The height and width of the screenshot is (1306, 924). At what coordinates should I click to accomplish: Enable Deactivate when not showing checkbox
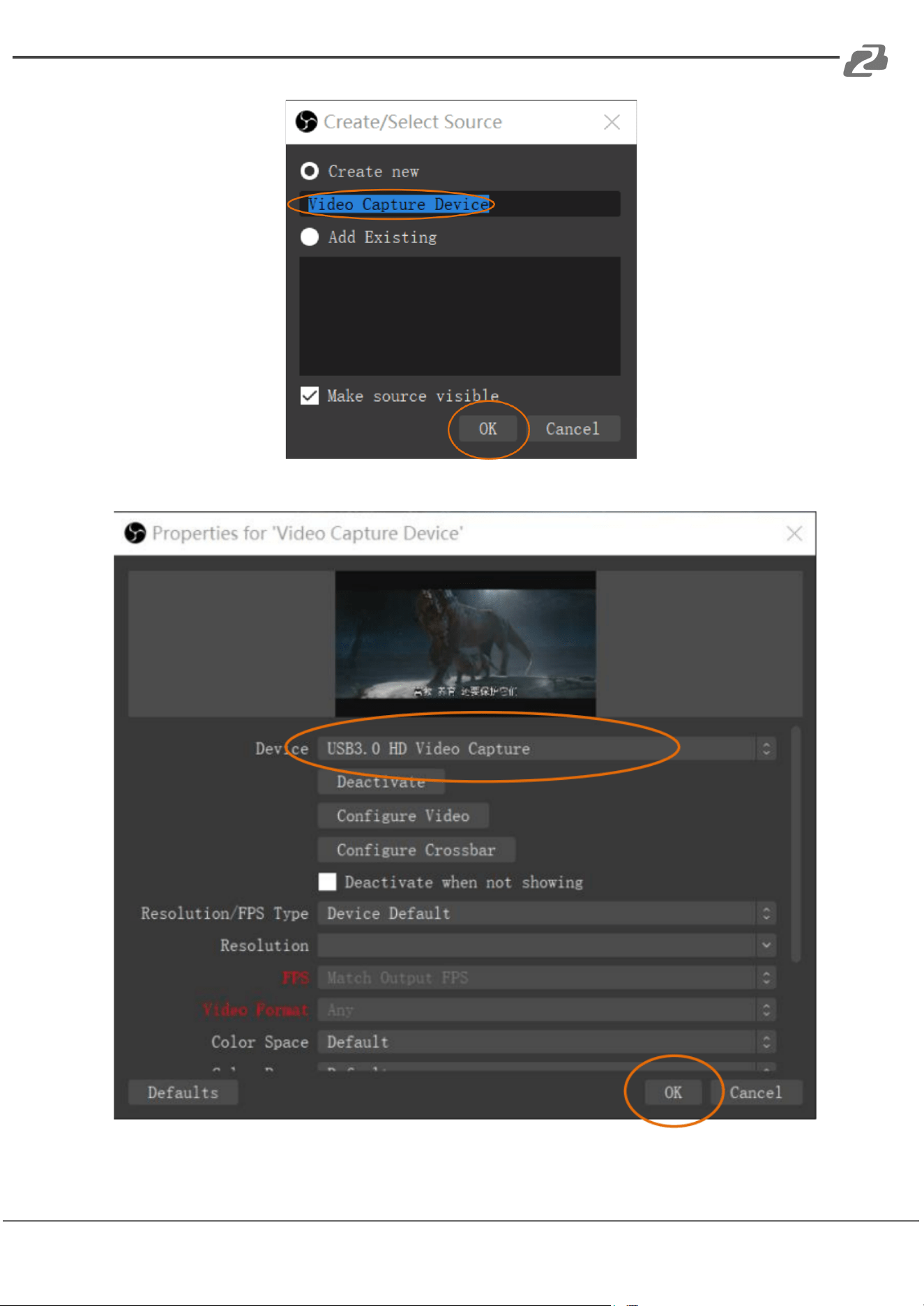327,882
